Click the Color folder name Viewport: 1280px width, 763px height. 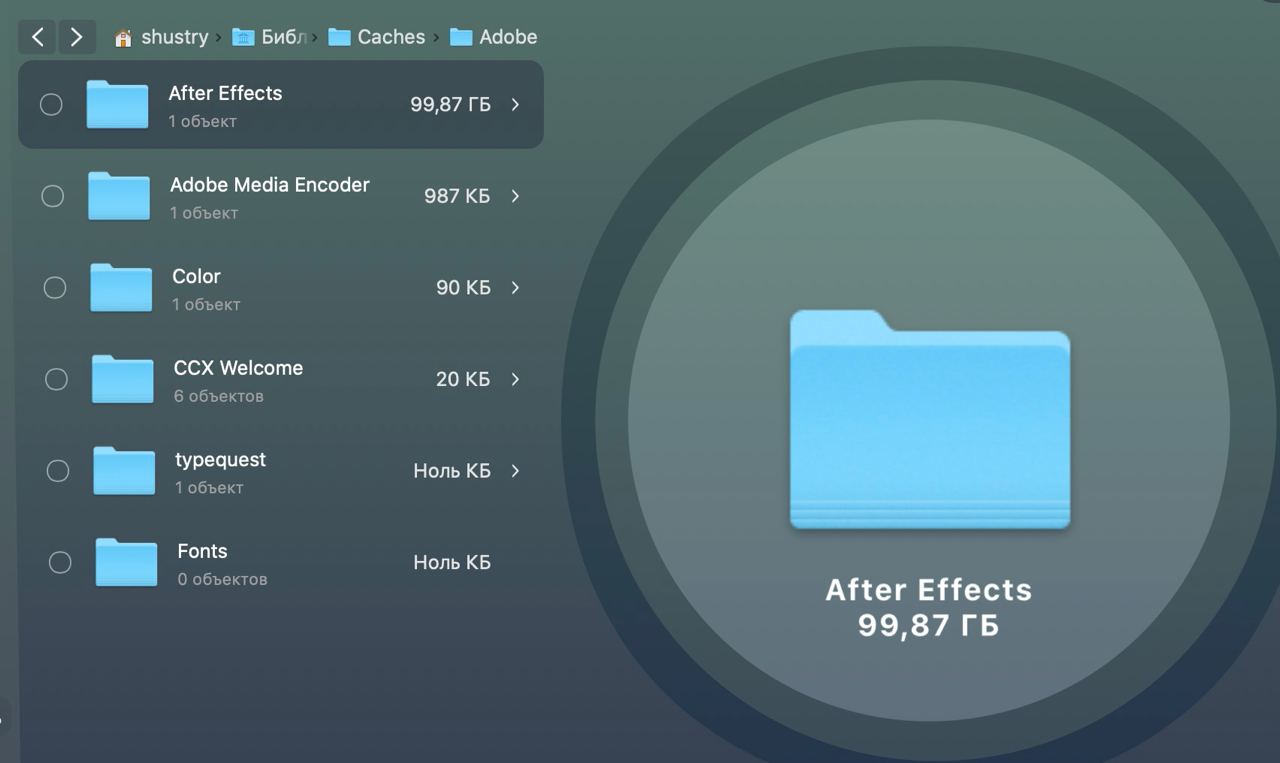click(196, 276)
